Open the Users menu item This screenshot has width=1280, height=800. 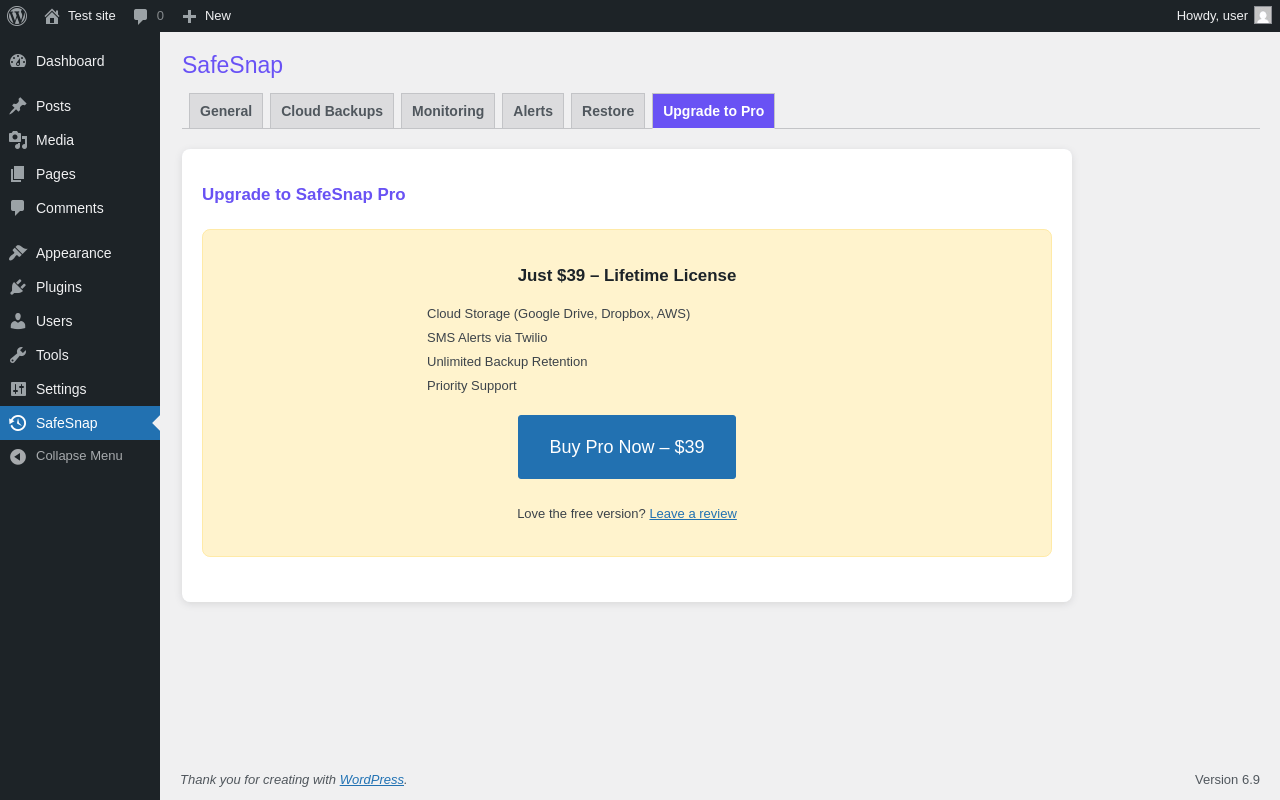point(80,321)
